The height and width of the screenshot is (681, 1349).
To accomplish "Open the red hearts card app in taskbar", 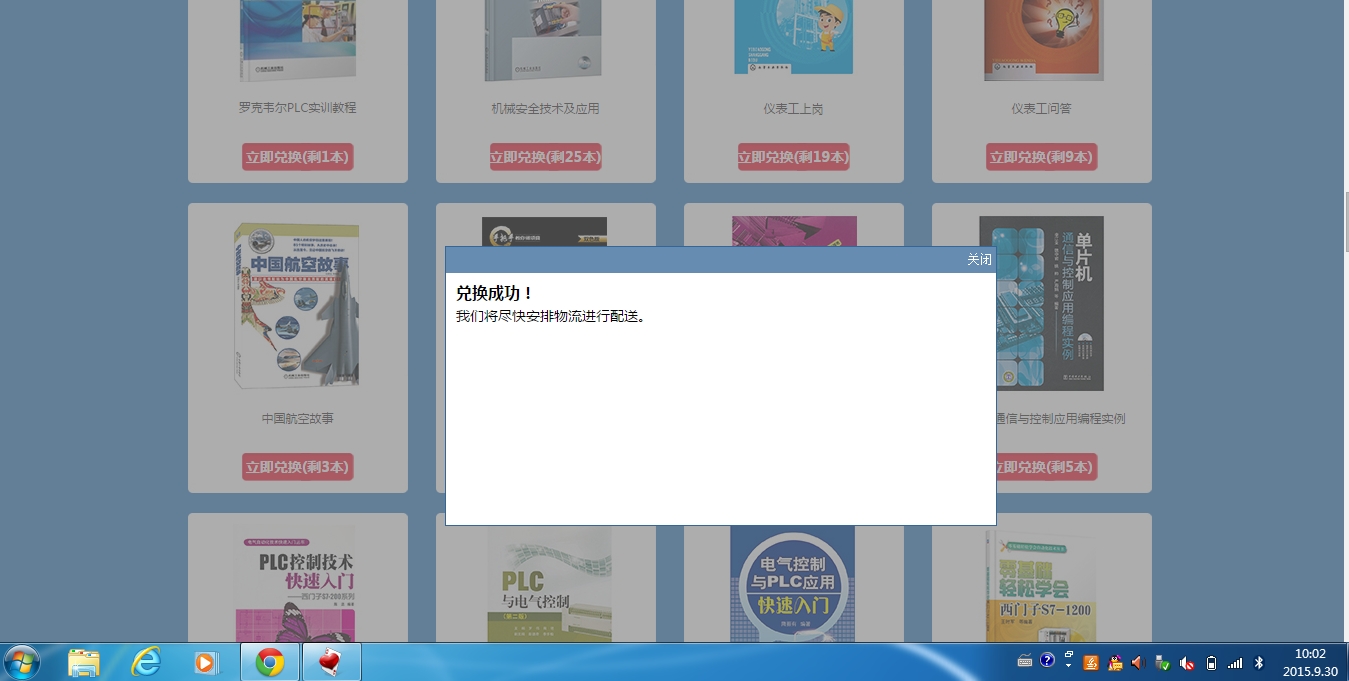I will (x=331, y=662).
